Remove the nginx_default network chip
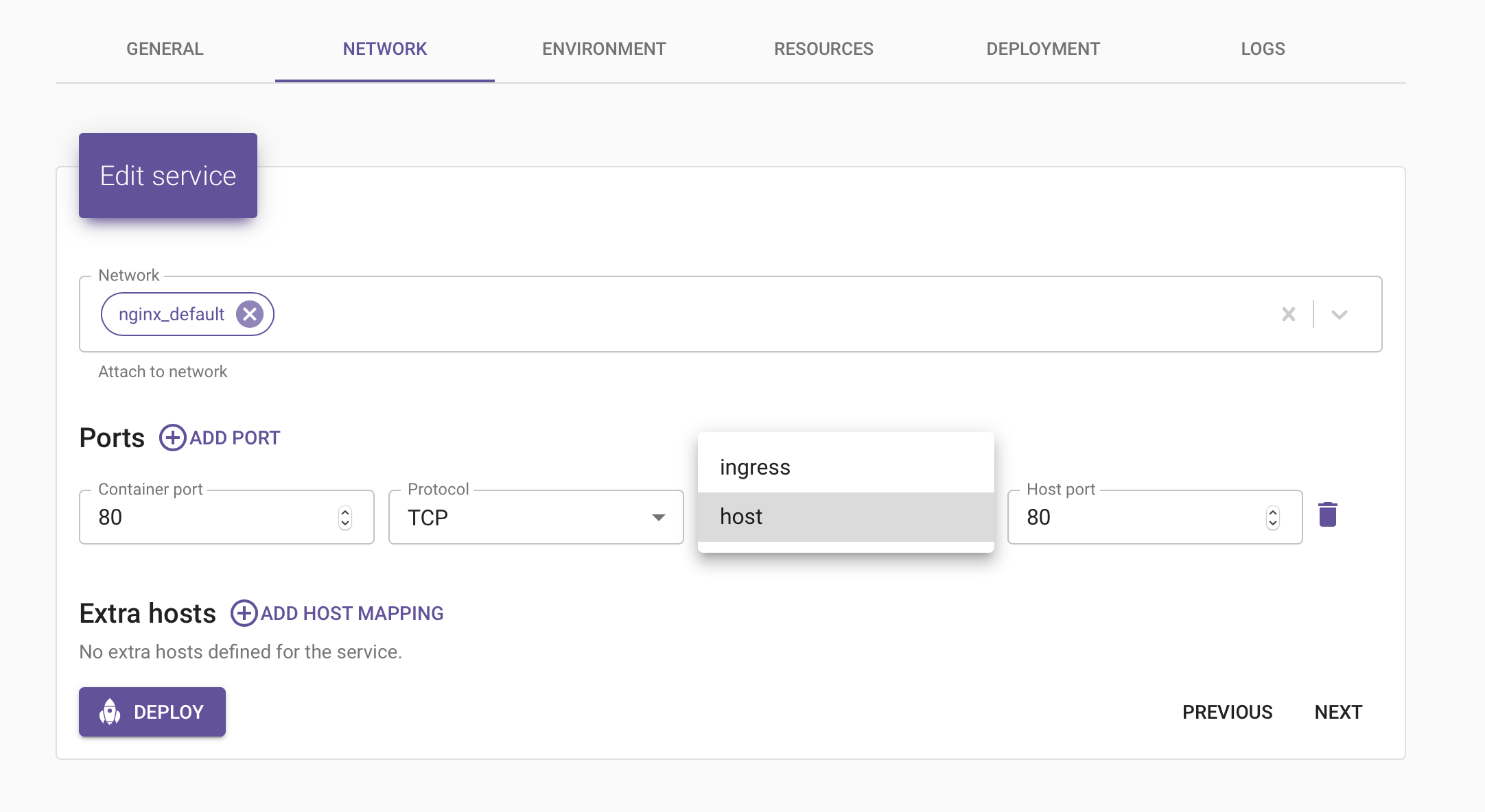 tap(250, 314)
